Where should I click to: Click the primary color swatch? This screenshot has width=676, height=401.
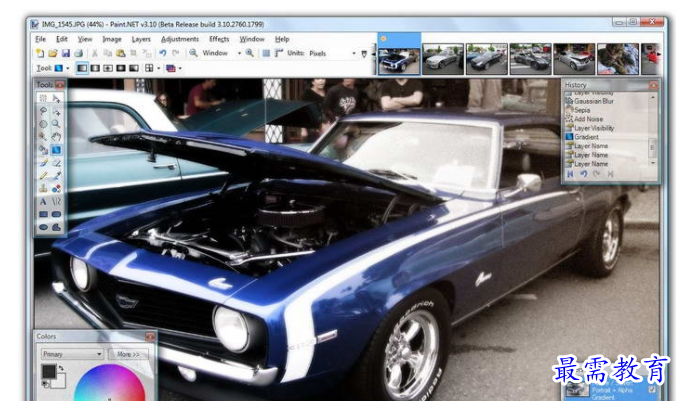pyautogui.click(x=48, y=371)
